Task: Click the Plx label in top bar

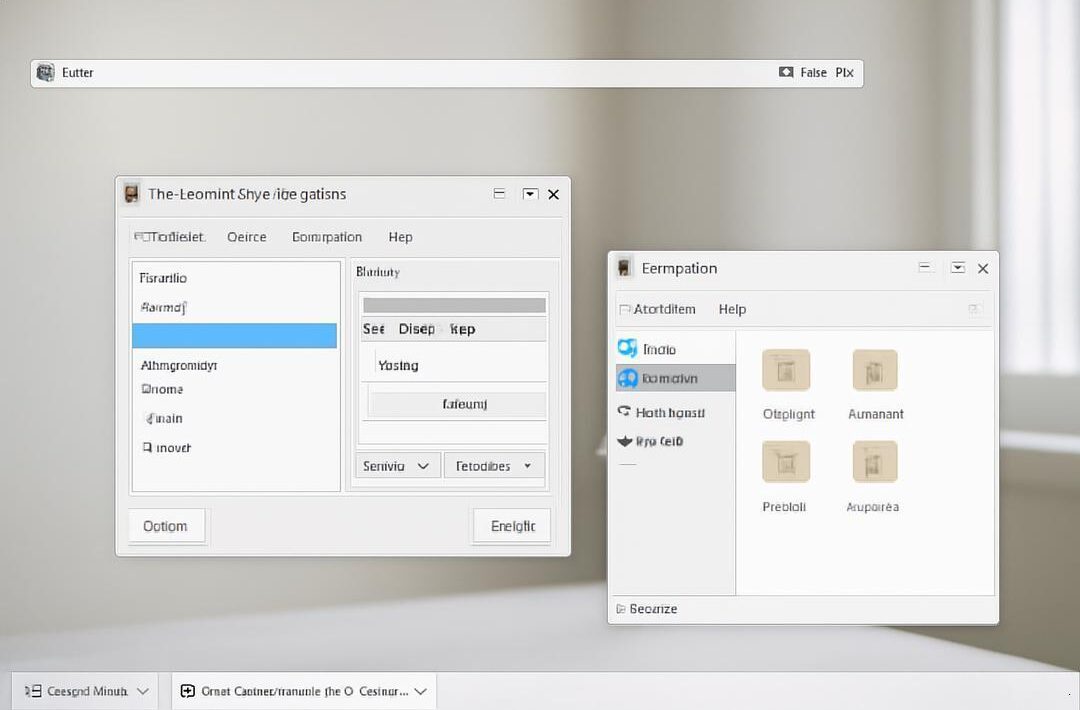Action: click(x=844, y=72)
